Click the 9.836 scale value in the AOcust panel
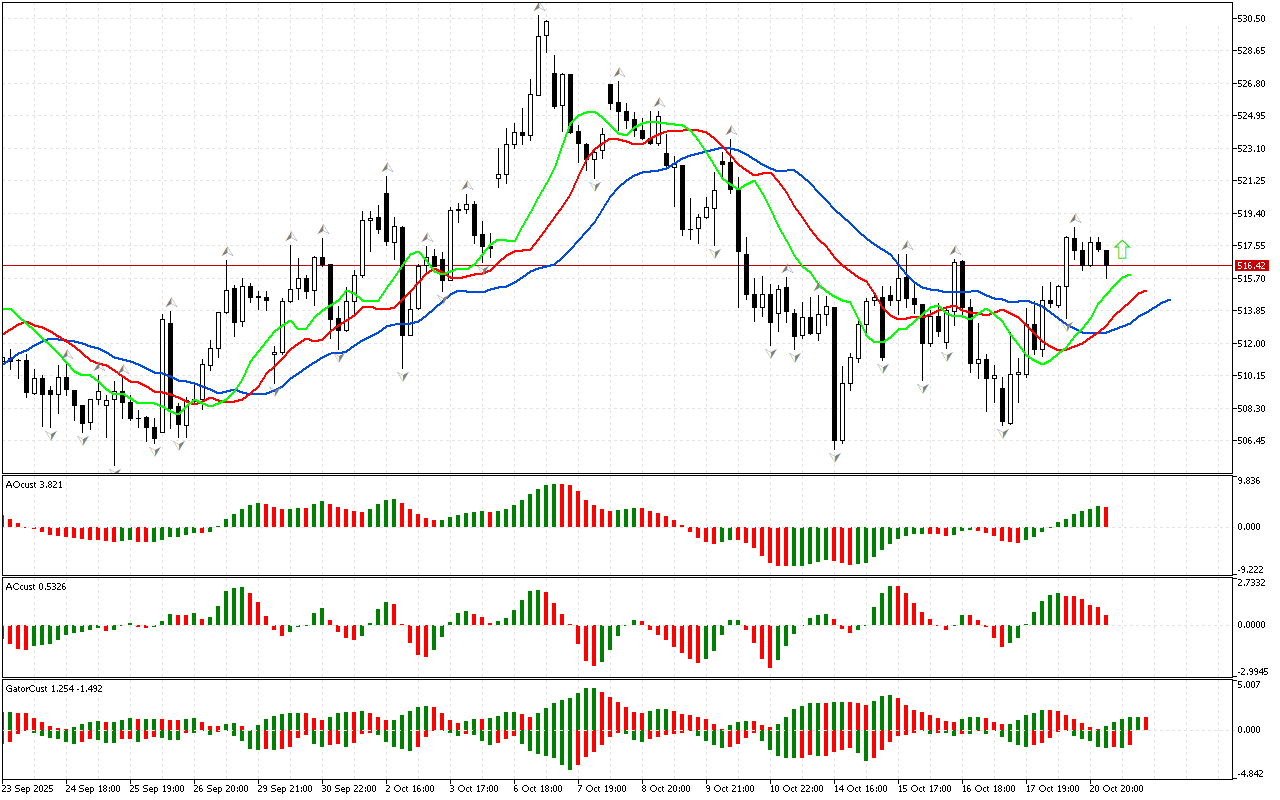The image size is (1280, 800). point(1250,481)
